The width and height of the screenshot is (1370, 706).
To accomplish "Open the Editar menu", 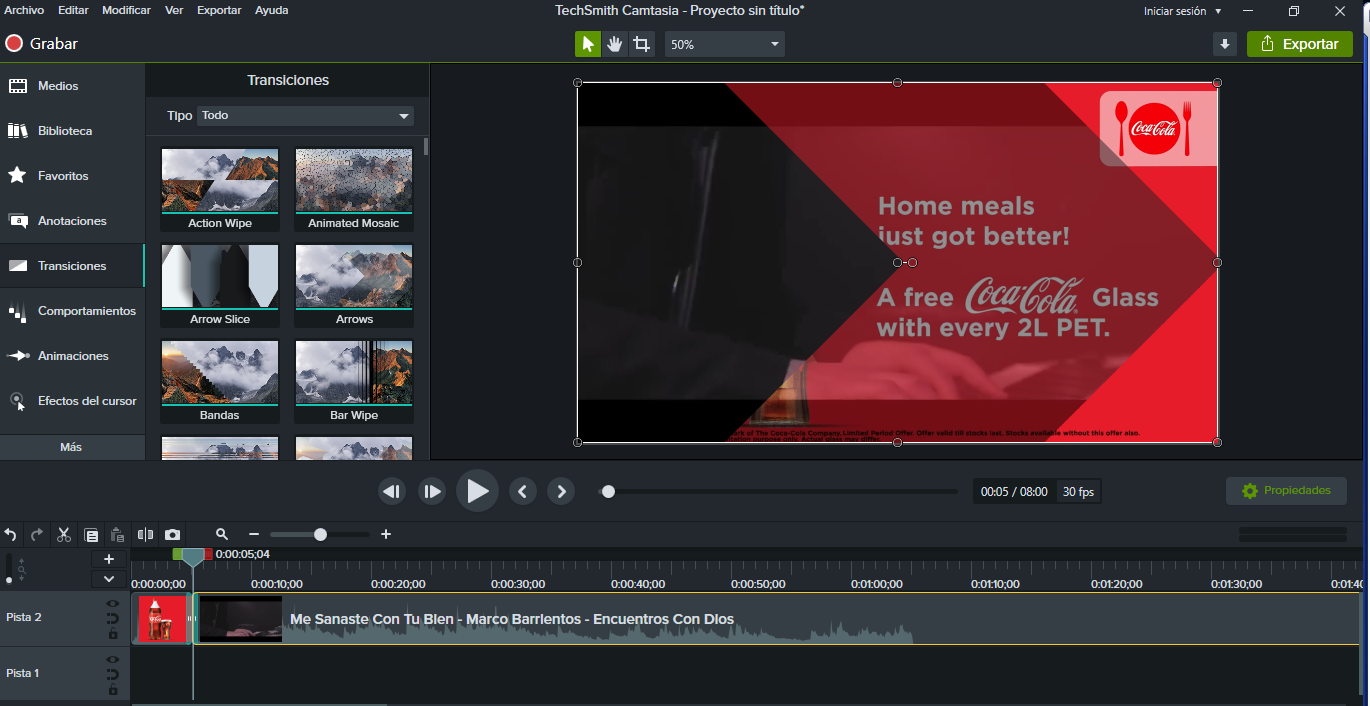I will click(x=73, y=10).
